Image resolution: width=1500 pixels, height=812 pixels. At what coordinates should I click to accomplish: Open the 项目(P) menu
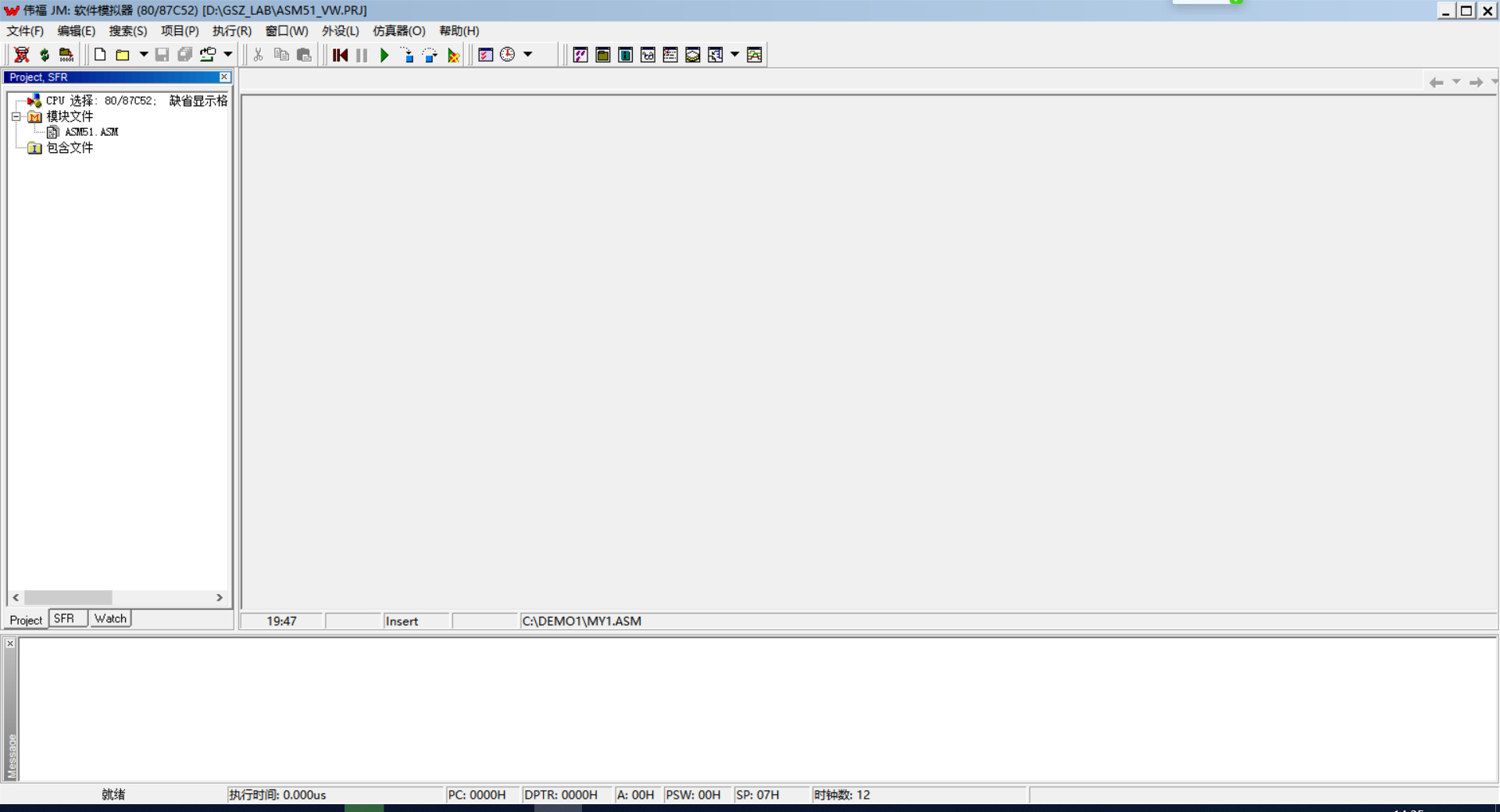(180, 31)
